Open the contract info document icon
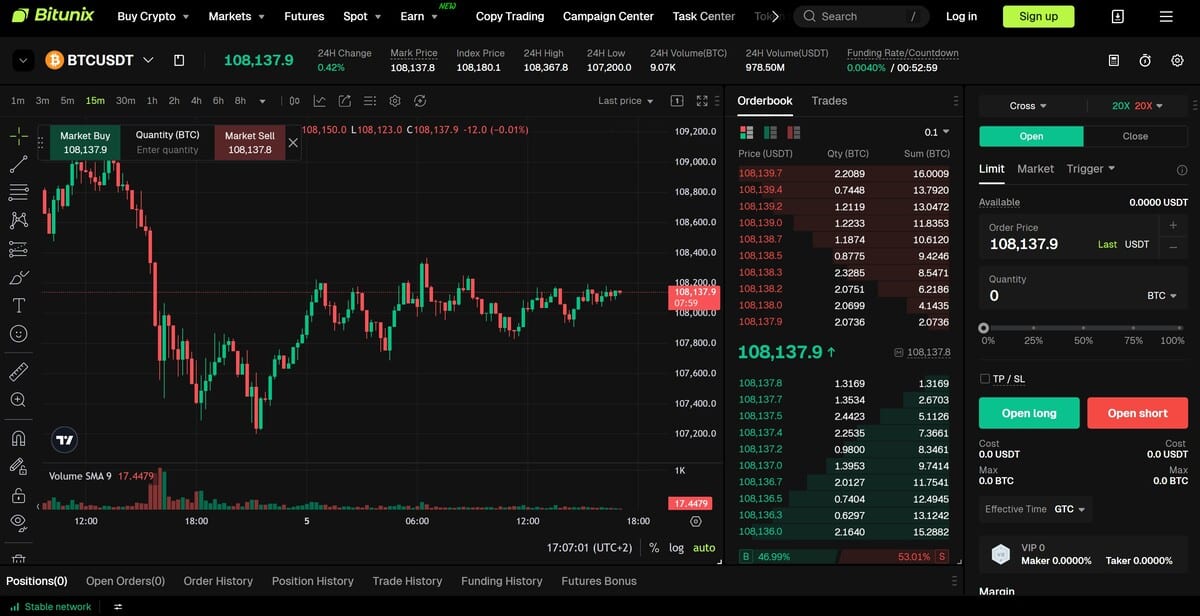This screenshot has height=616, width=1200. pos(1114,61)
